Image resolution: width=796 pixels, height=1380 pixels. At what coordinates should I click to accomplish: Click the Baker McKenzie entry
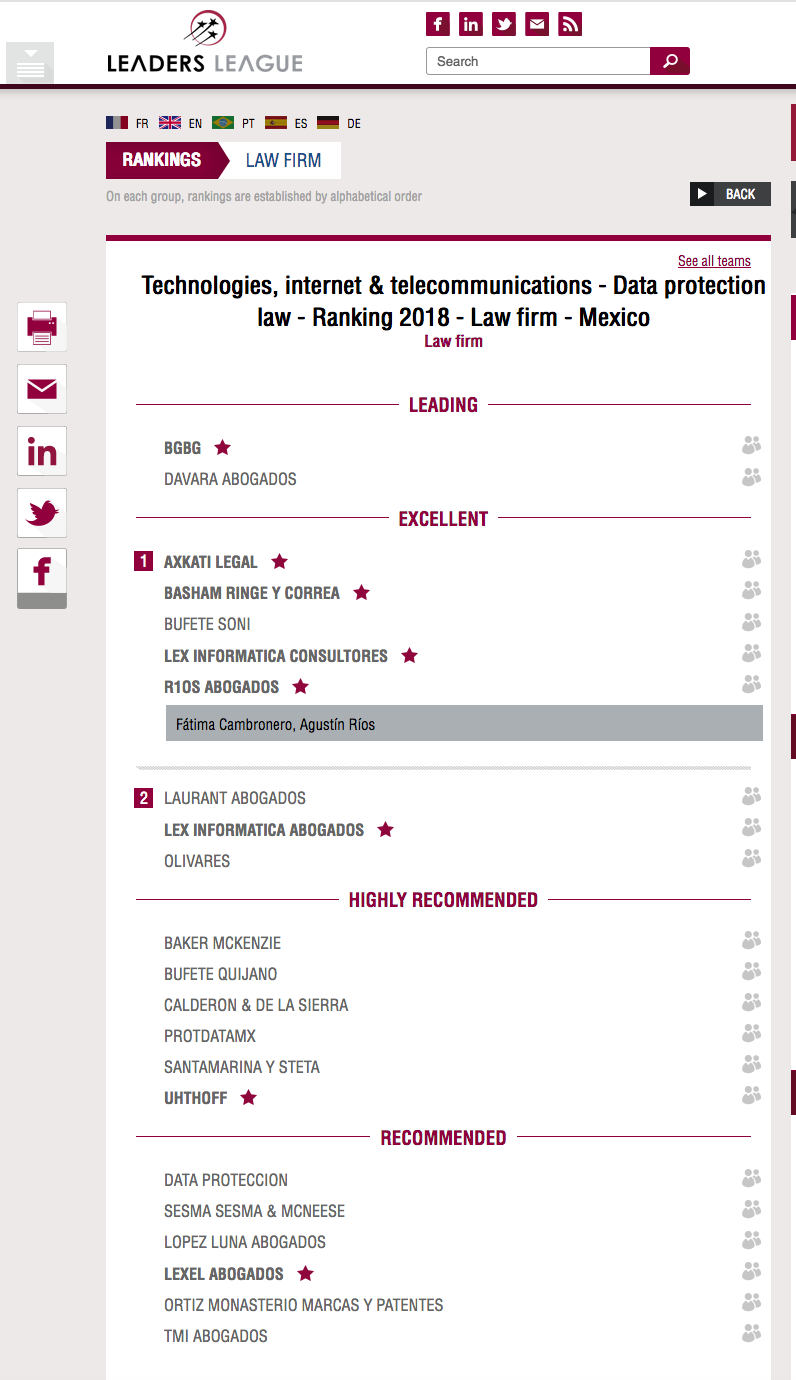(223, 943)
